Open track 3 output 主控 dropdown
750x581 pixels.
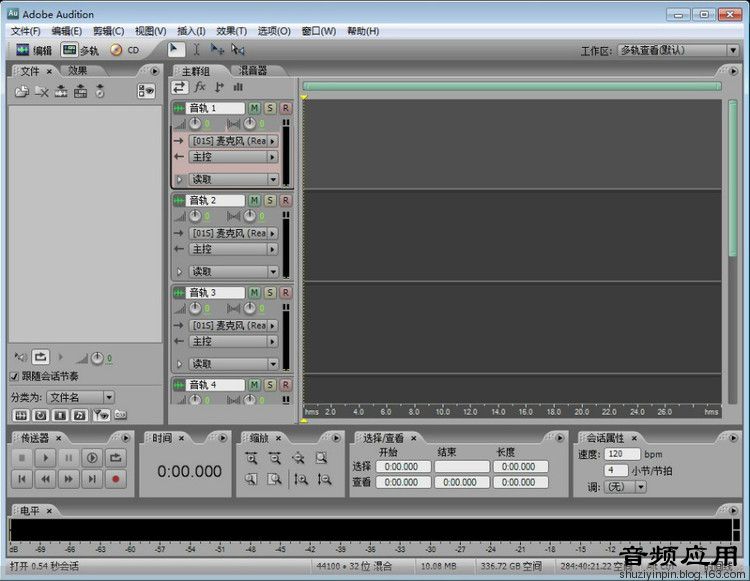234,341
